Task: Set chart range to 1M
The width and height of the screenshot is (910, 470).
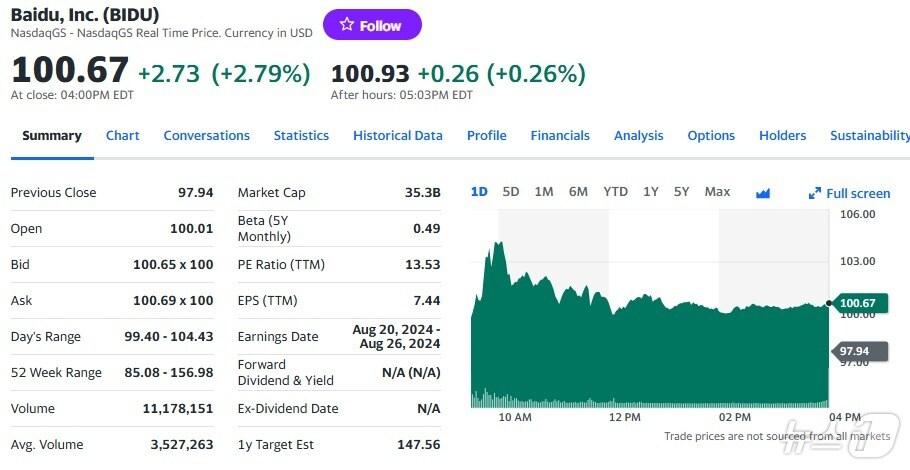Action: (544, 192)
